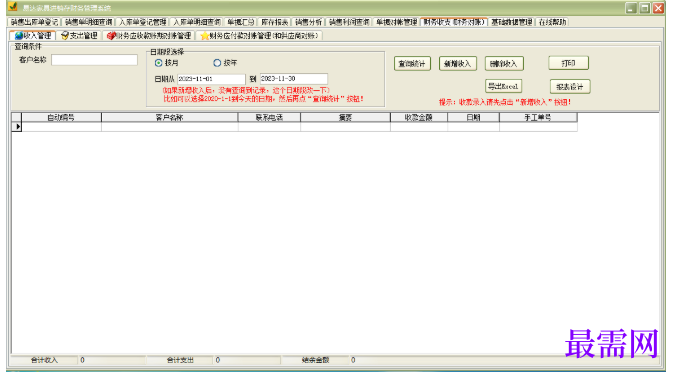Click the 新增收入 button

click(x=458, y=63)
